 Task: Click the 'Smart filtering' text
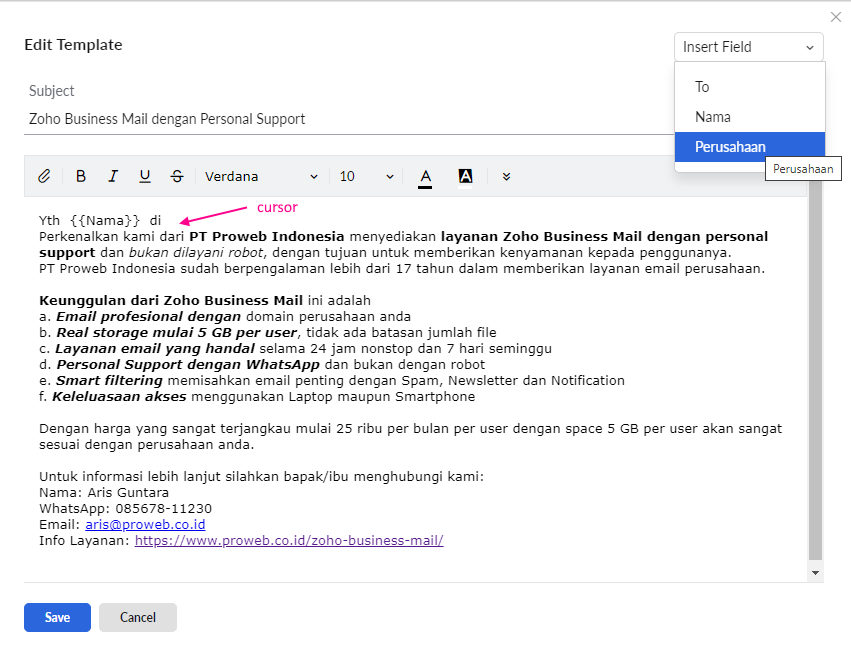click(x=110, y=381)
